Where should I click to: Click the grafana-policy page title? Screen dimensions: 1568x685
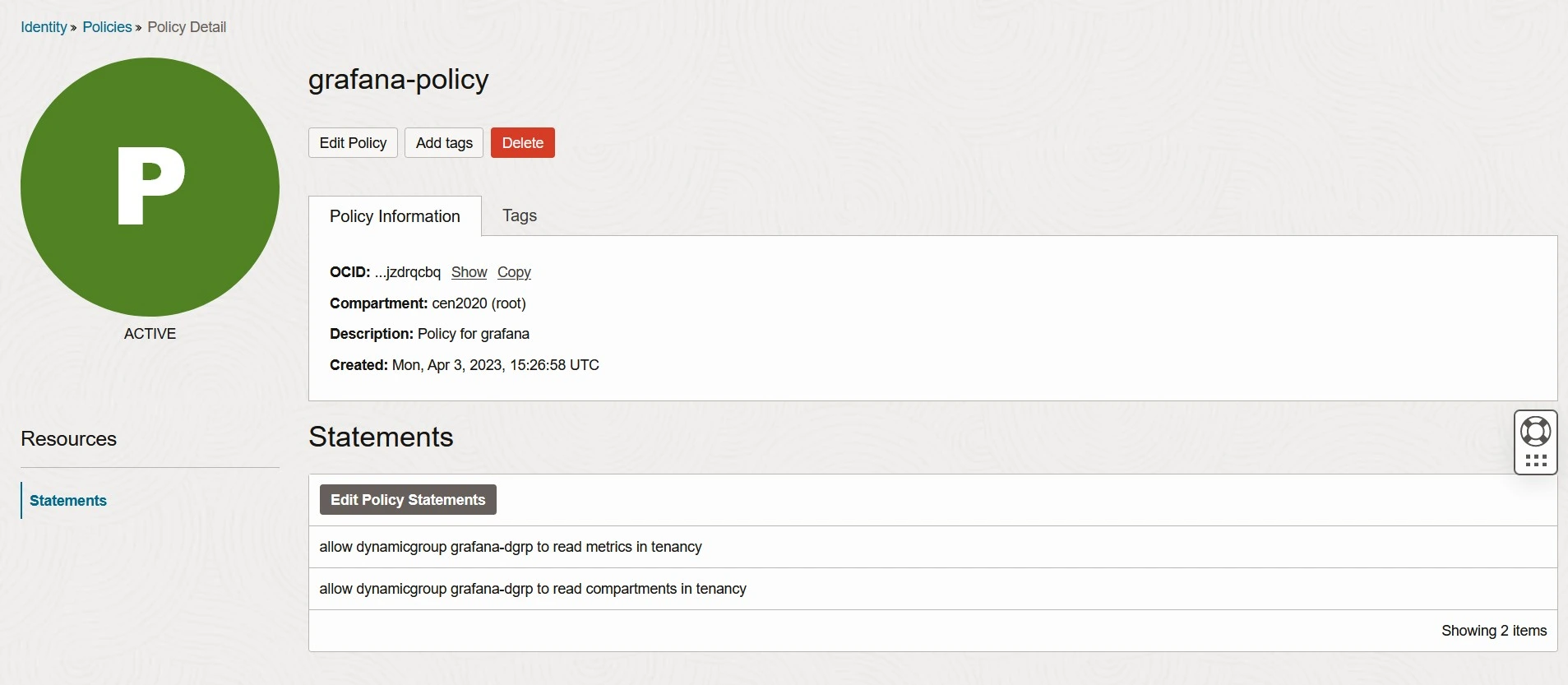click(398, 80)
